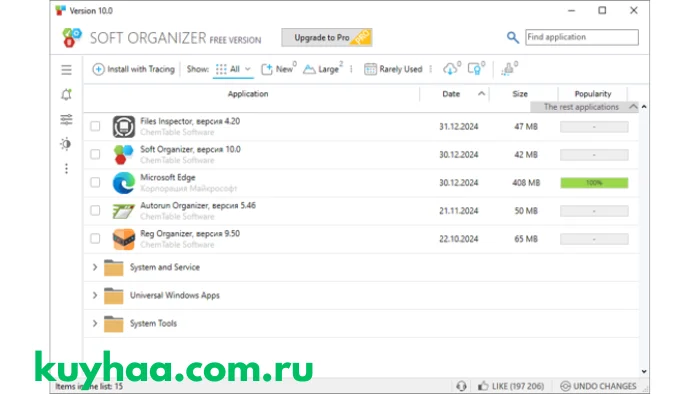Click the scrollbar down arrow
700x394 pixels.
click(644, 371)
